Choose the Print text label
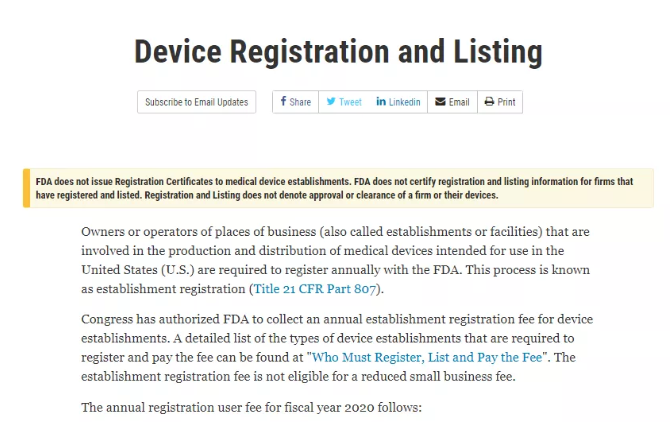 506,102
